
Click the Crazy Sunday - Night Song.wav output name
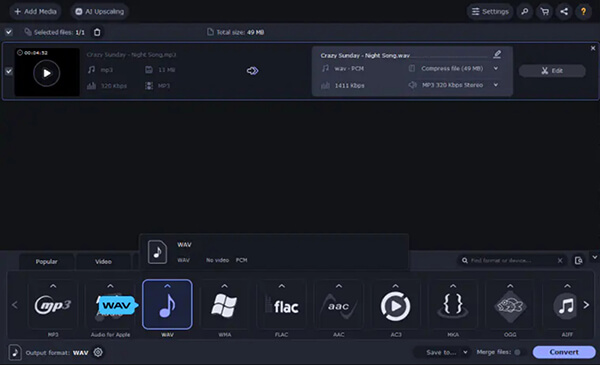pyautogui.click(x=365, y=55)
